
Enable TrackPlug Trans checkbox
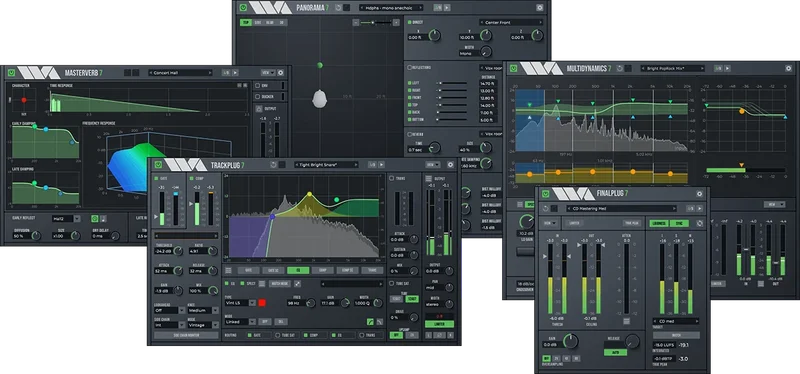pos(391,178)
